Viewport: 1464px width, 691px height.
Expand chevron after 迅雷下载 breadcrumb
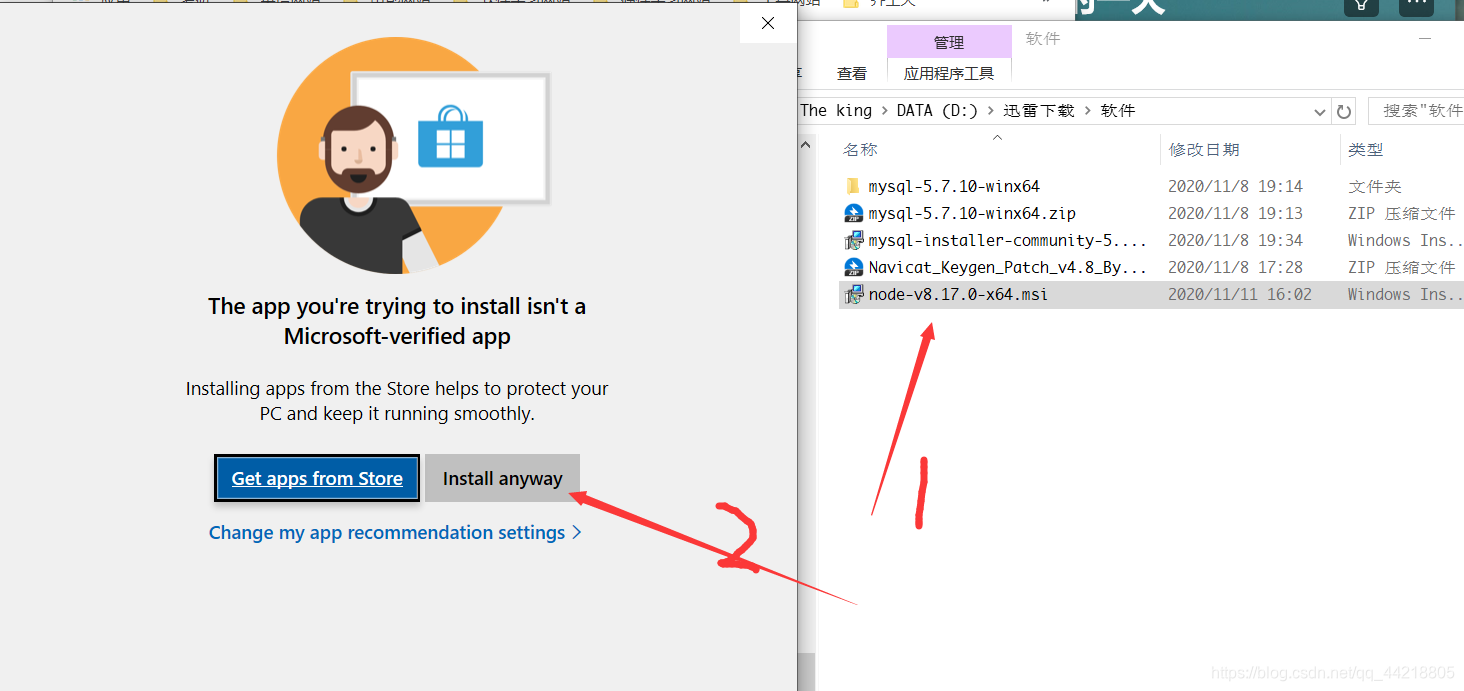(1088, 111)
